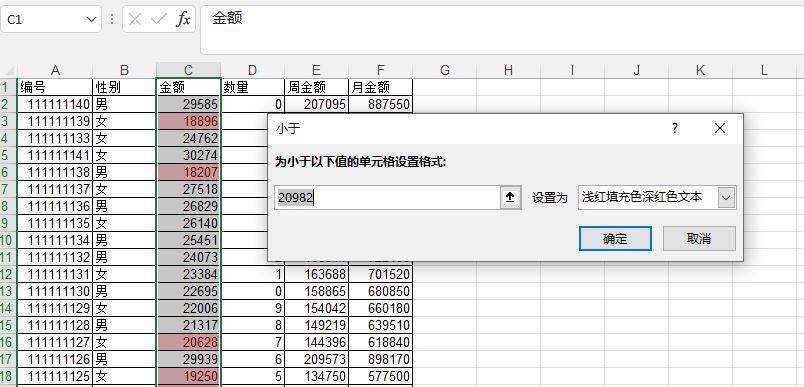The width and height of the screenshot is (804, 387).
Task: Click the 小于 dialog title
Action: click(x=288, y=128)
